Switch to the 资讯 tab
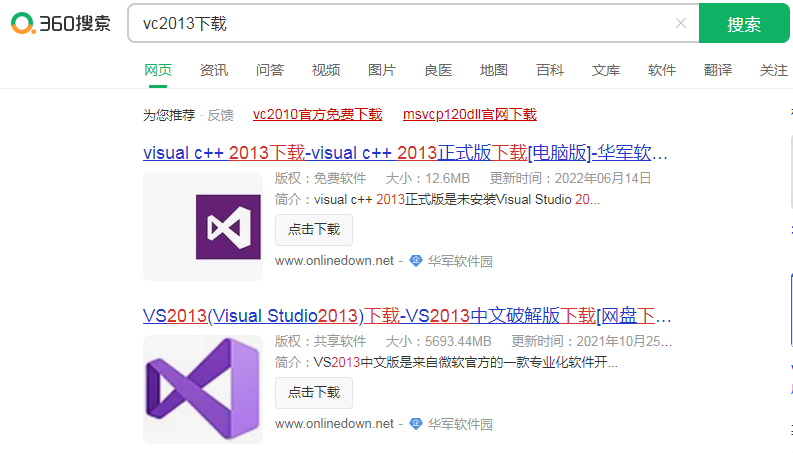 [214, 70]
